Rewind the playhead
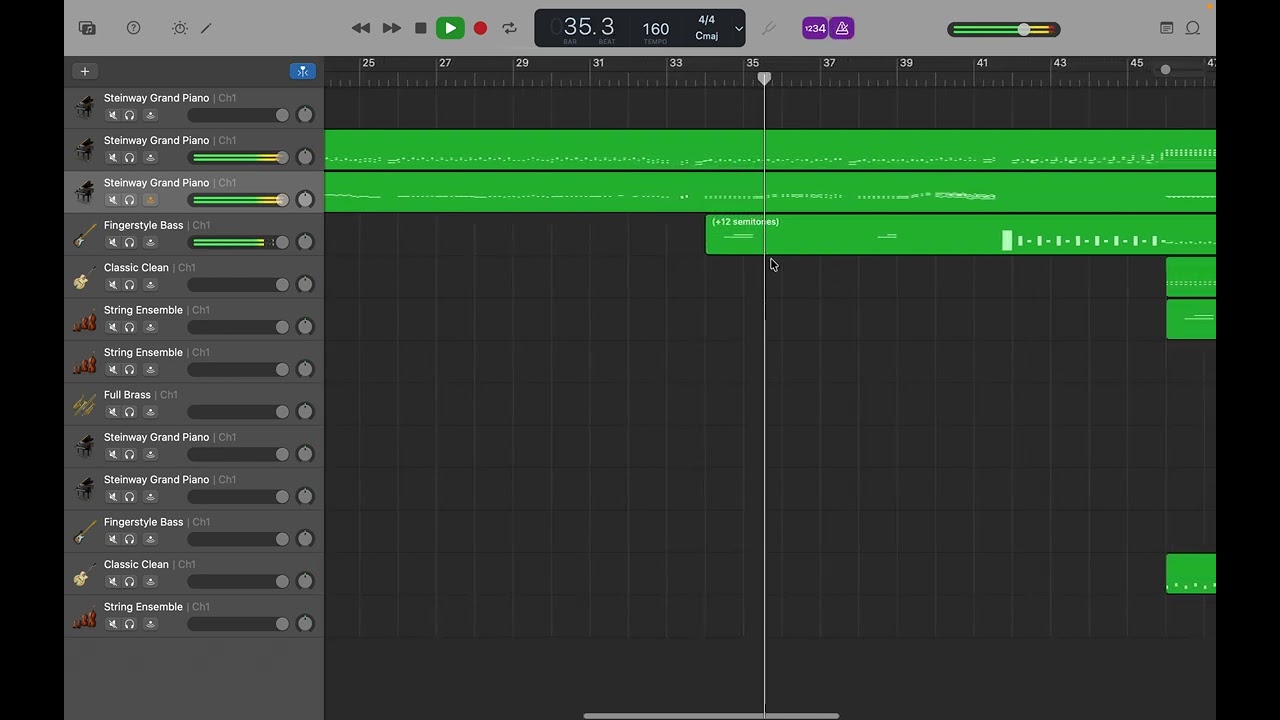 pos(361,28)
